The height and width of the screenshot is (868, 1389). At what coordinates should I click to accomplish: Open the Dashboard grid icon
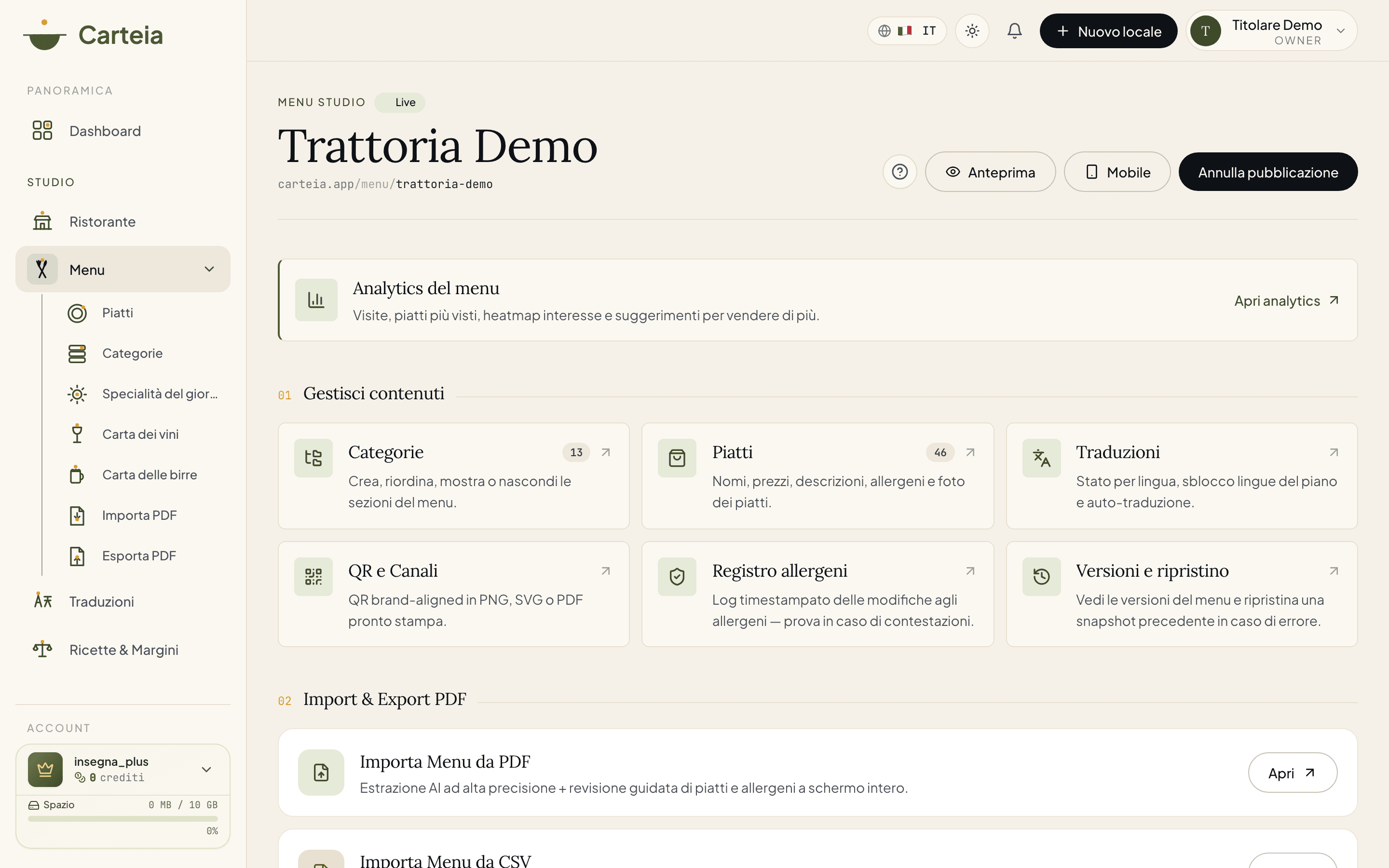pos(42,130)
